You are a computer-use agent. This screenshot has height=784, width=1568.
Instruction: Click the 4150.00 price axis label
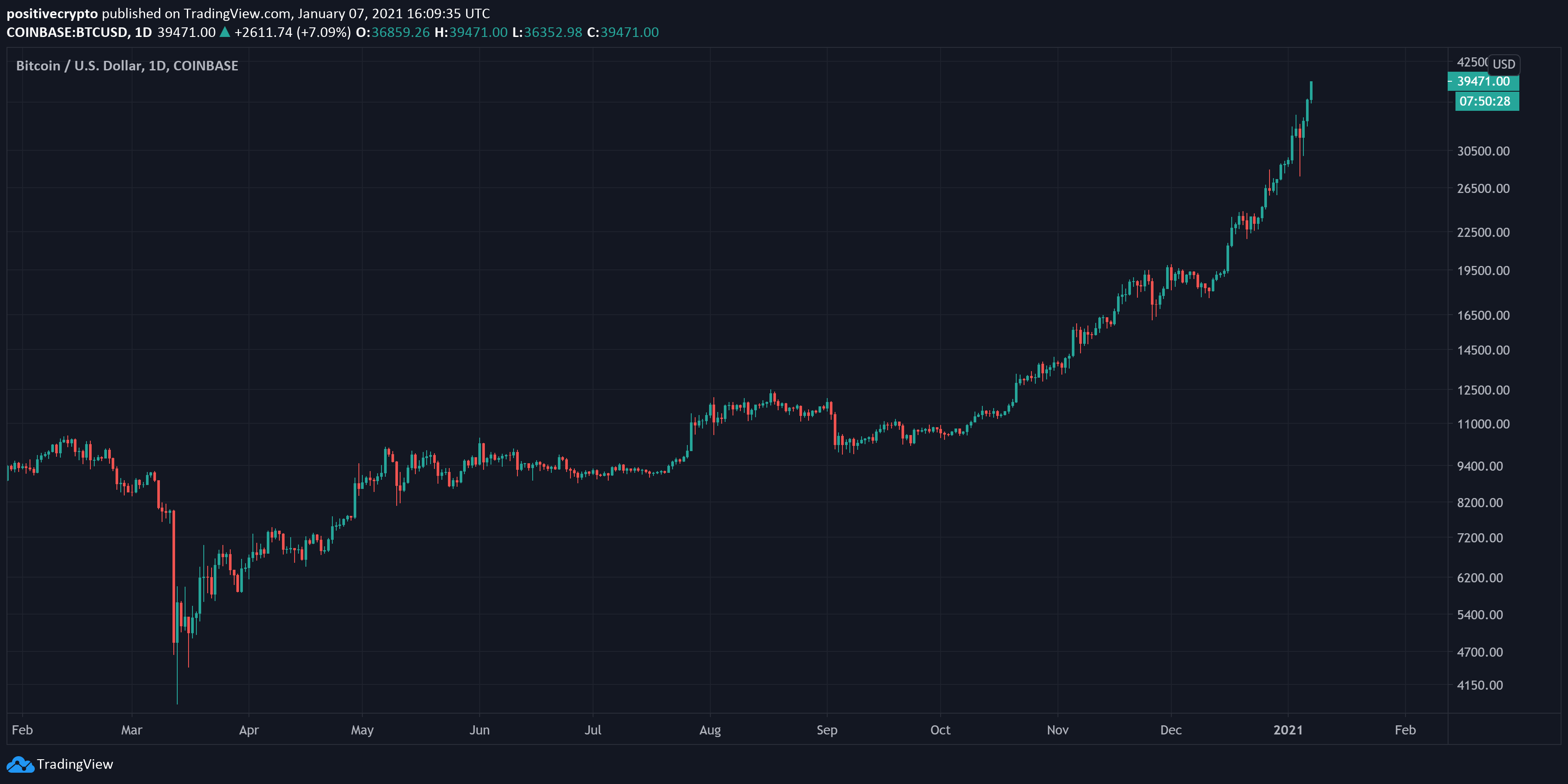coord(1479,685)
